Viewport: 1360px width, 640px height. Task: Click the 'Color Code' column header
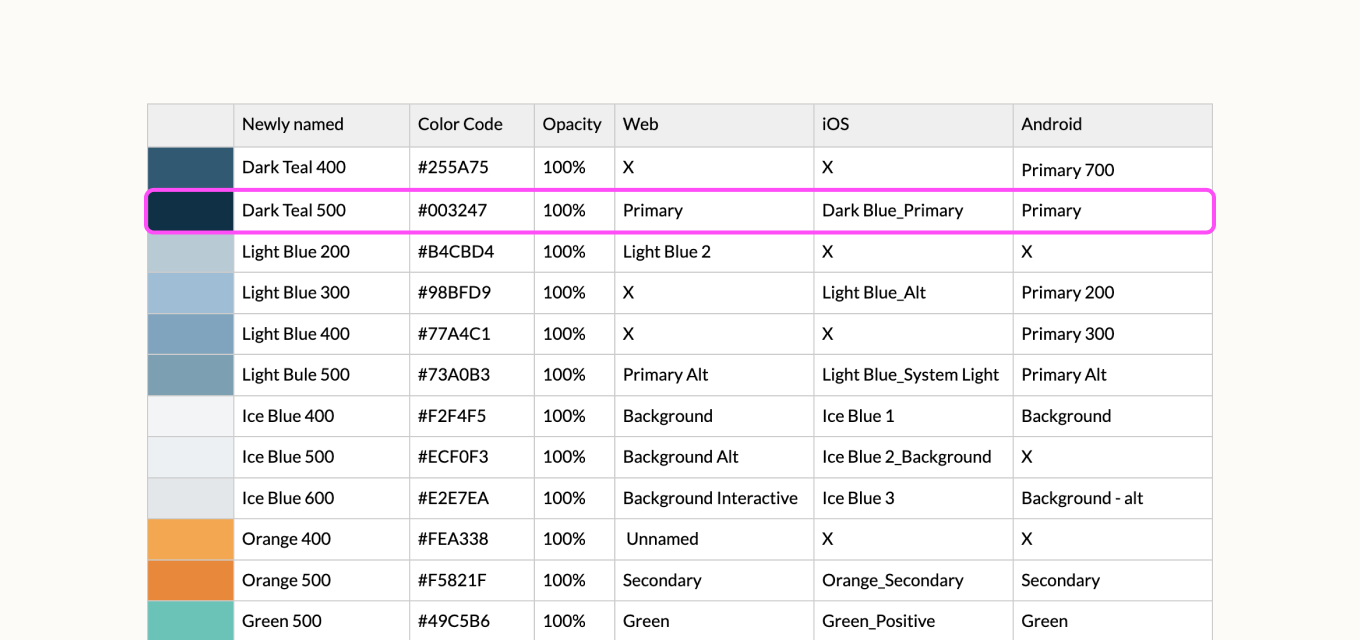tap(460, 125)
